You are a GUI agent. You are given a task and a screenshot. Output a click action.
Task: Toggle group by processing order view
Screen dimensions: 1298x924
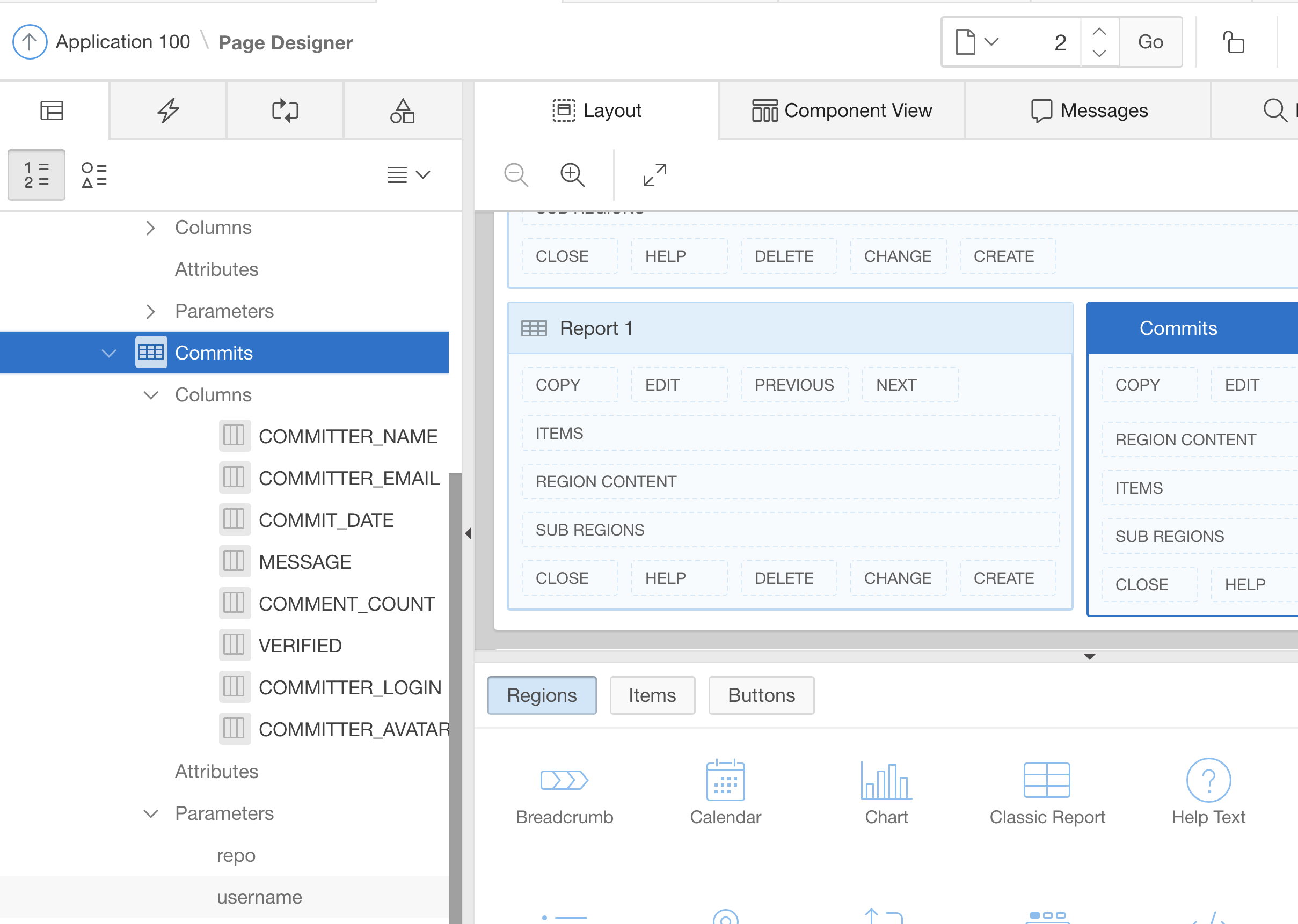37,175
